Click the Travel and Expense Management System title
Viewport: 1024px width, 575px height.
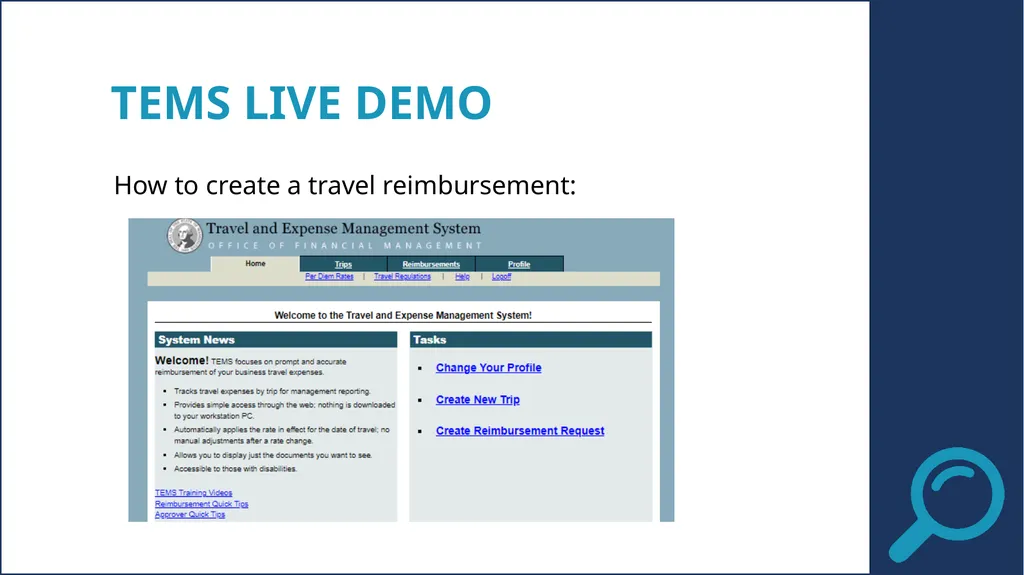[x=344, y=229]
